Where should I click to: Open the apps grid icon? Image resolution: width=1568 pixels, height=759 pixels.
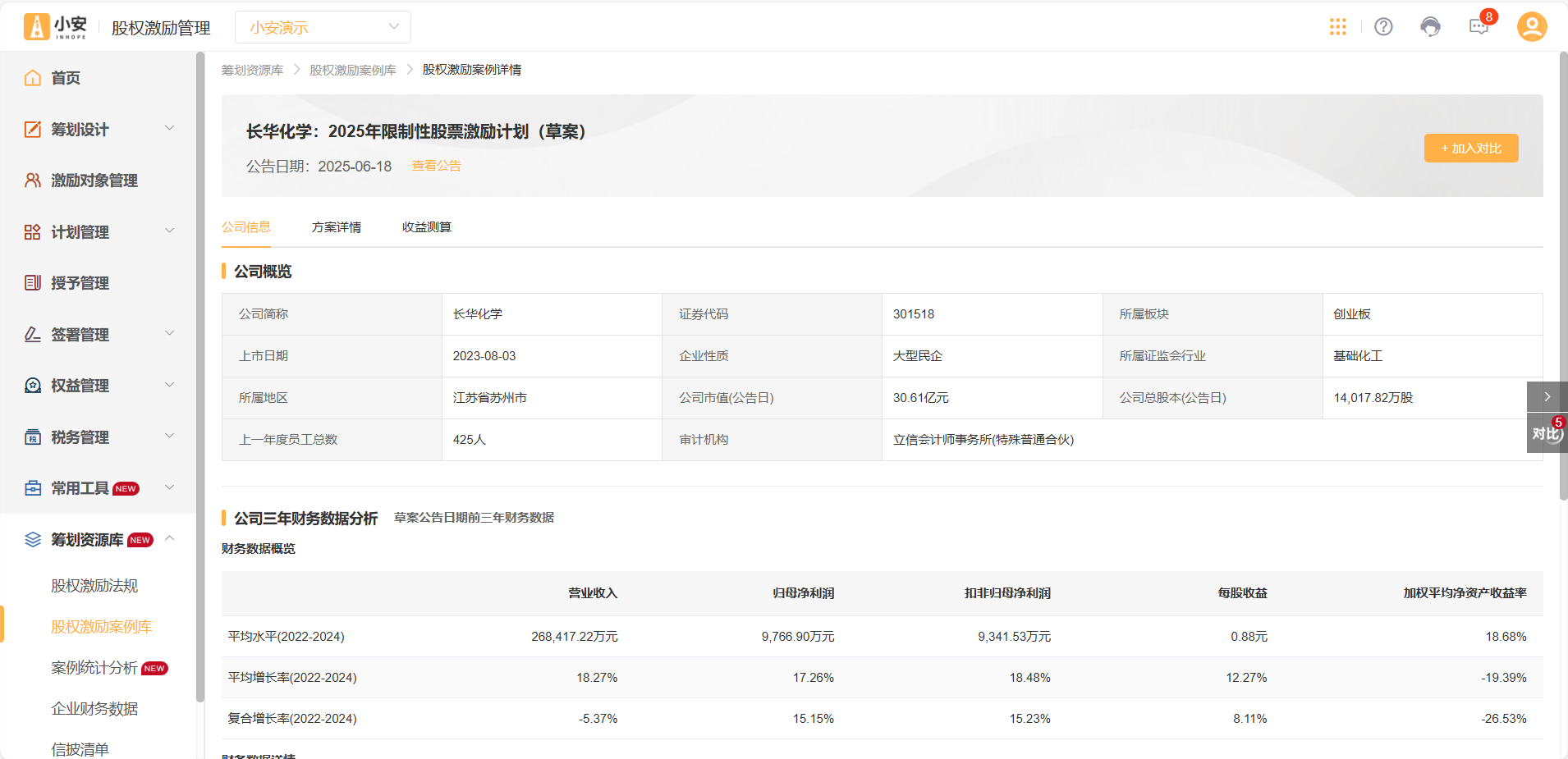pyautogui.click(x=1338, y=27)
